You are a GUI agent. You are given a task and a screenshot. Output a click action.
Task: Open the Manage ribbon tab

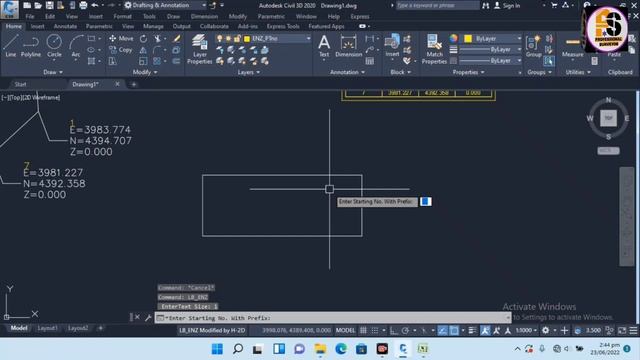click(x=153, y=26)
